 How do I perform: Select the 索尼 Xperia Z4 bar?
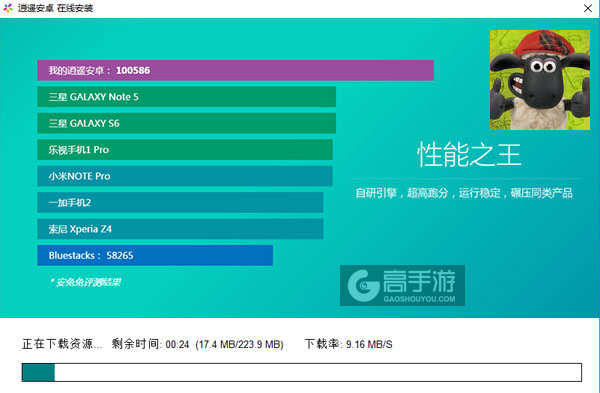pyautogui.click(x=180, y=229)
